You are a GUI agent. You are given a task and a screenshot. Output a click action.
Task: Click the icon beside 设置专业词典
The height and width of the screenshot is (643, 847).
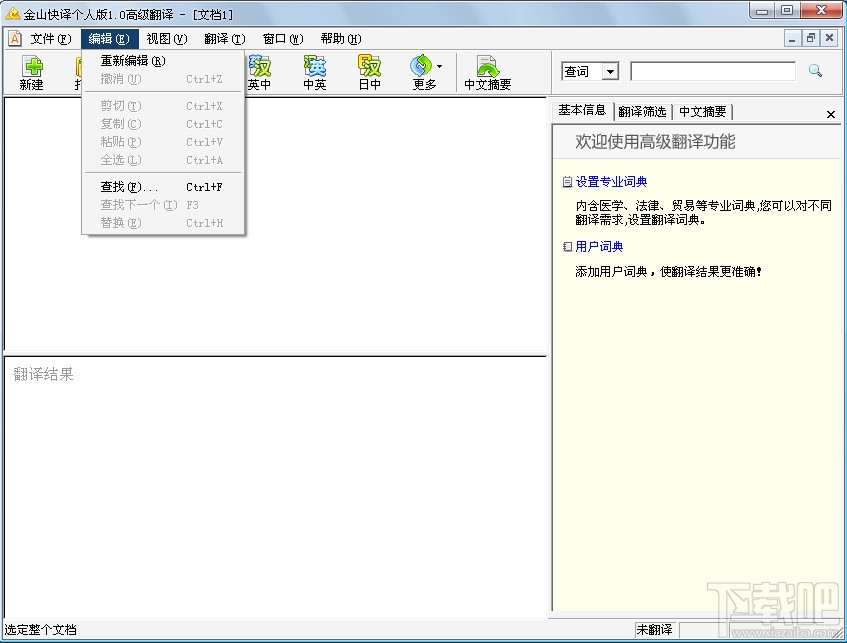[x=567, y=182]
